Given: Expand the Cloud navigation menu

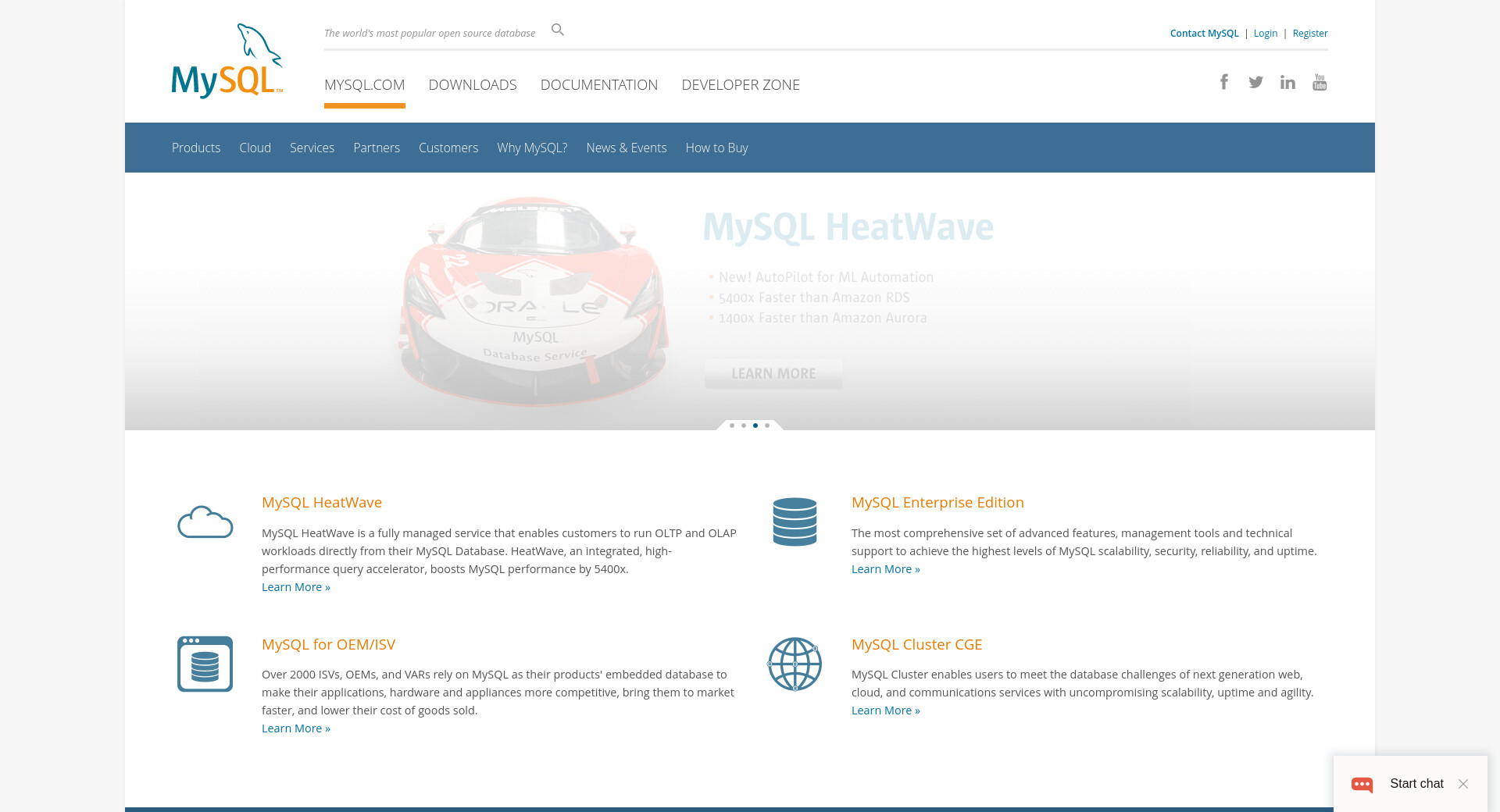Looking at the screenshot, I should pos(255,148).
